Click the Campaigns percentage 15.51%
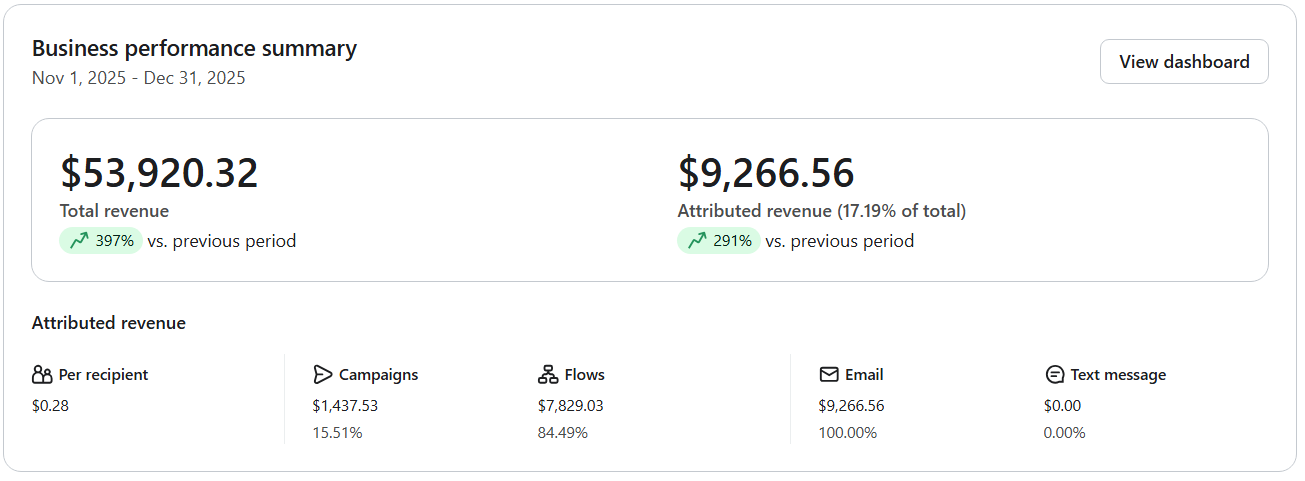The width and height of the screenshot is (1305, 481). [337, 433]
